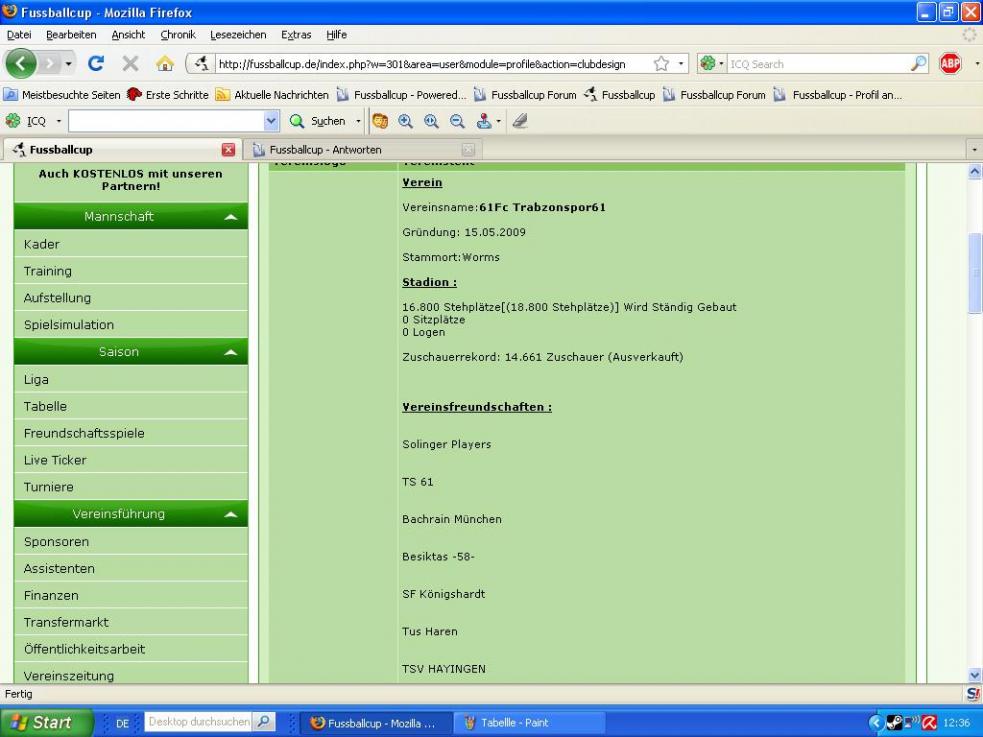Click the eraser icon in ICQ toolbar
The height and width of the screenshot is (737, 983).
click(x=520, y=121)
